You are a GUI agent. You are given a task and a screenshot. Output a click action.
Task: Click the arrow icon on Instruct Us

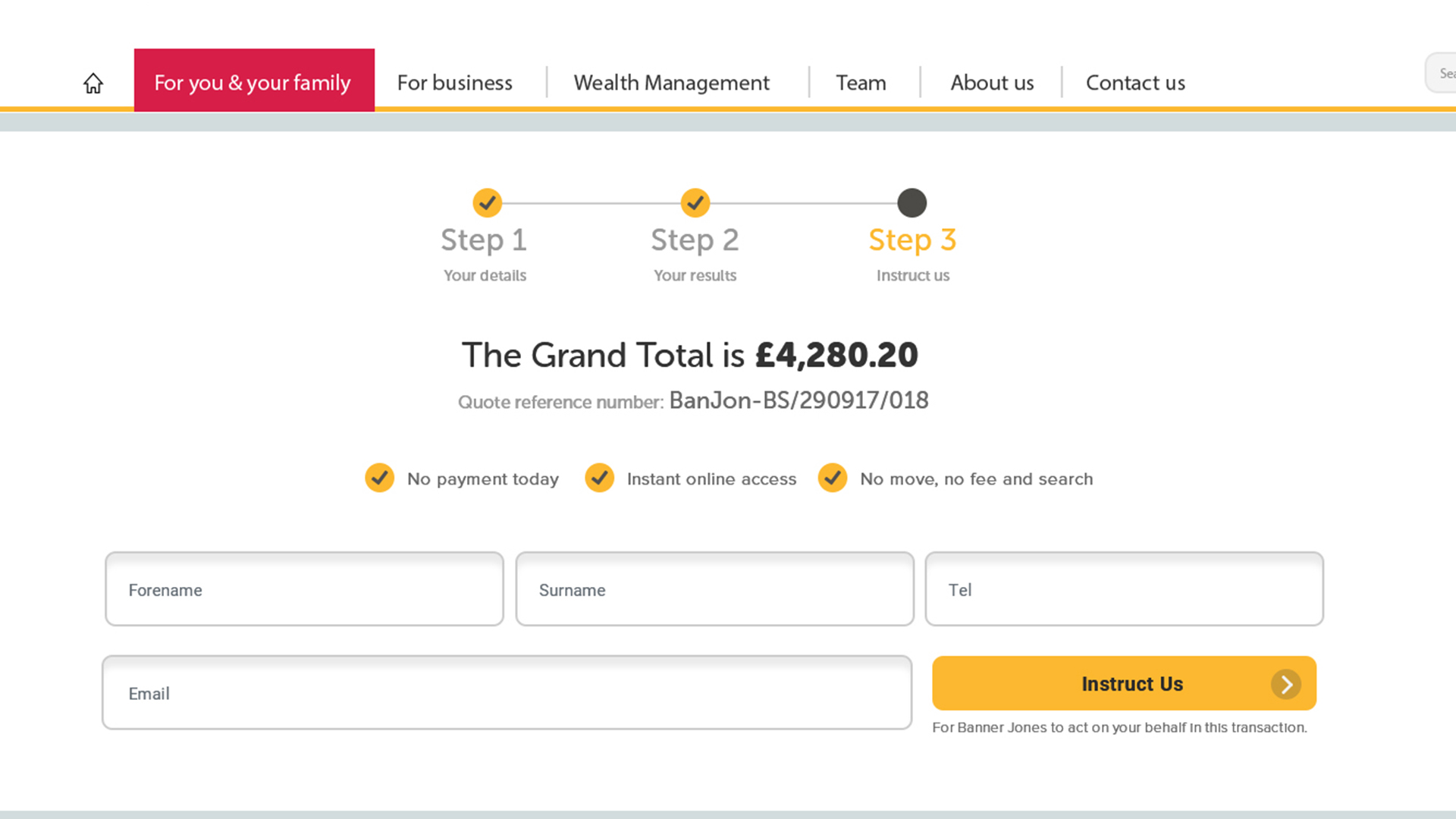click(x=1285, y=684)
